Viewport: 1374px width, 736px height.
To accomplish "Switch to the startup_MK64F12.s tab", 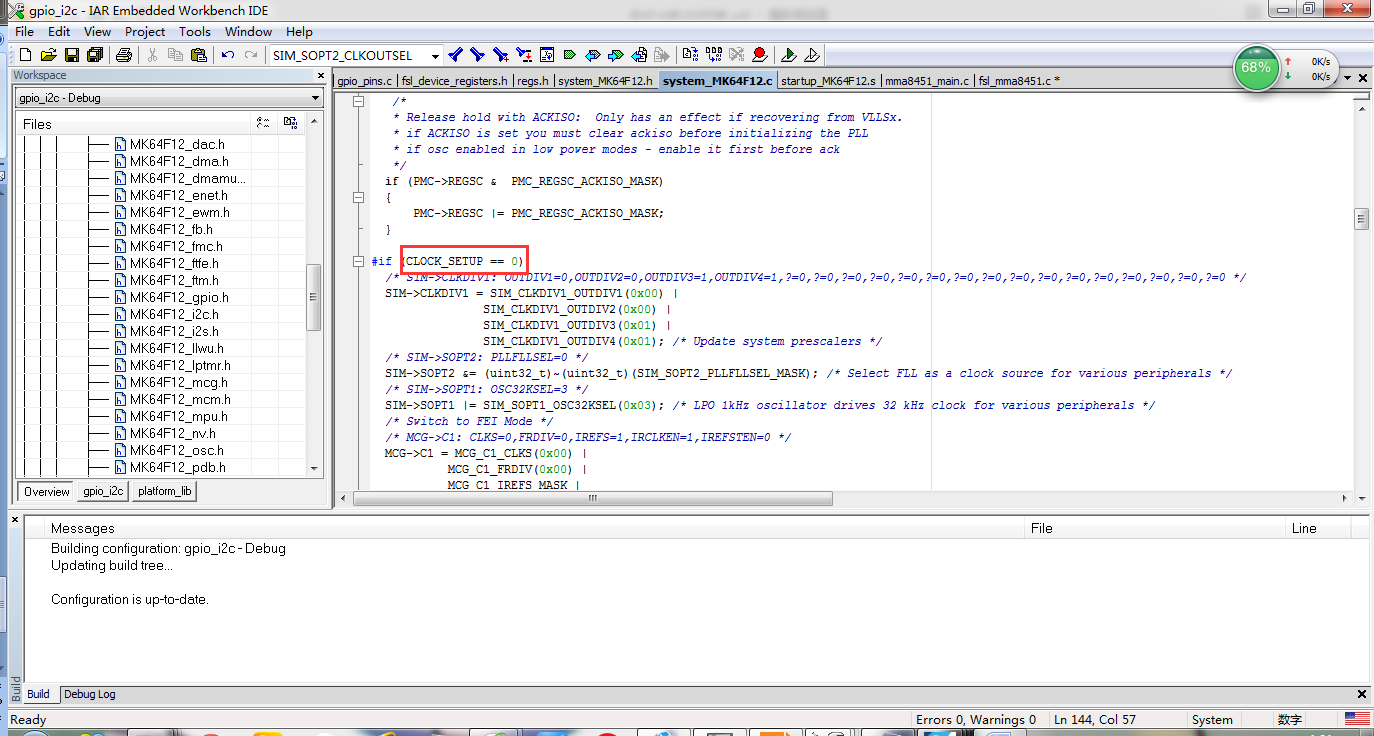I will coord(828,81).
